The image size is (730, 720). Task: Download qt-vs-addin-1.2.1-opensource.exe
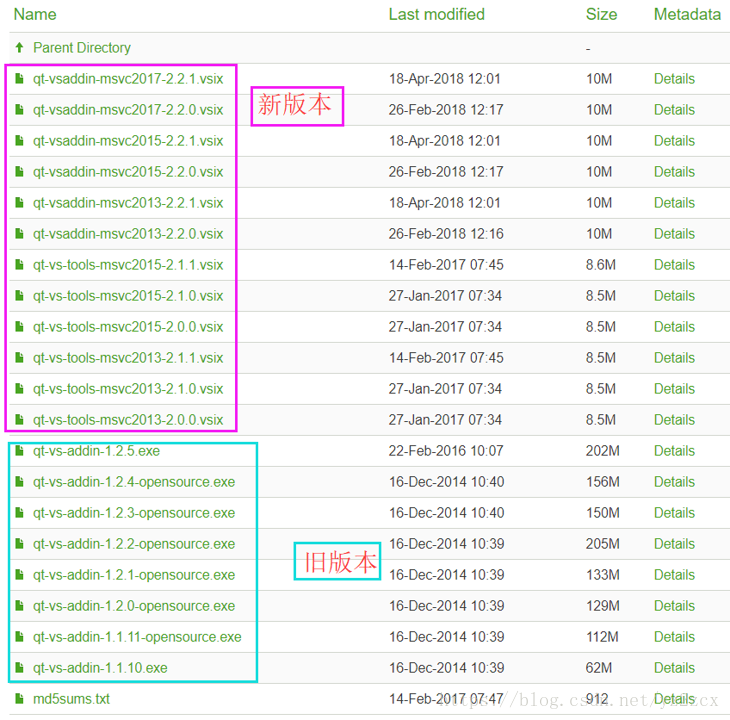pyautogui.click(x=134, y=575)
